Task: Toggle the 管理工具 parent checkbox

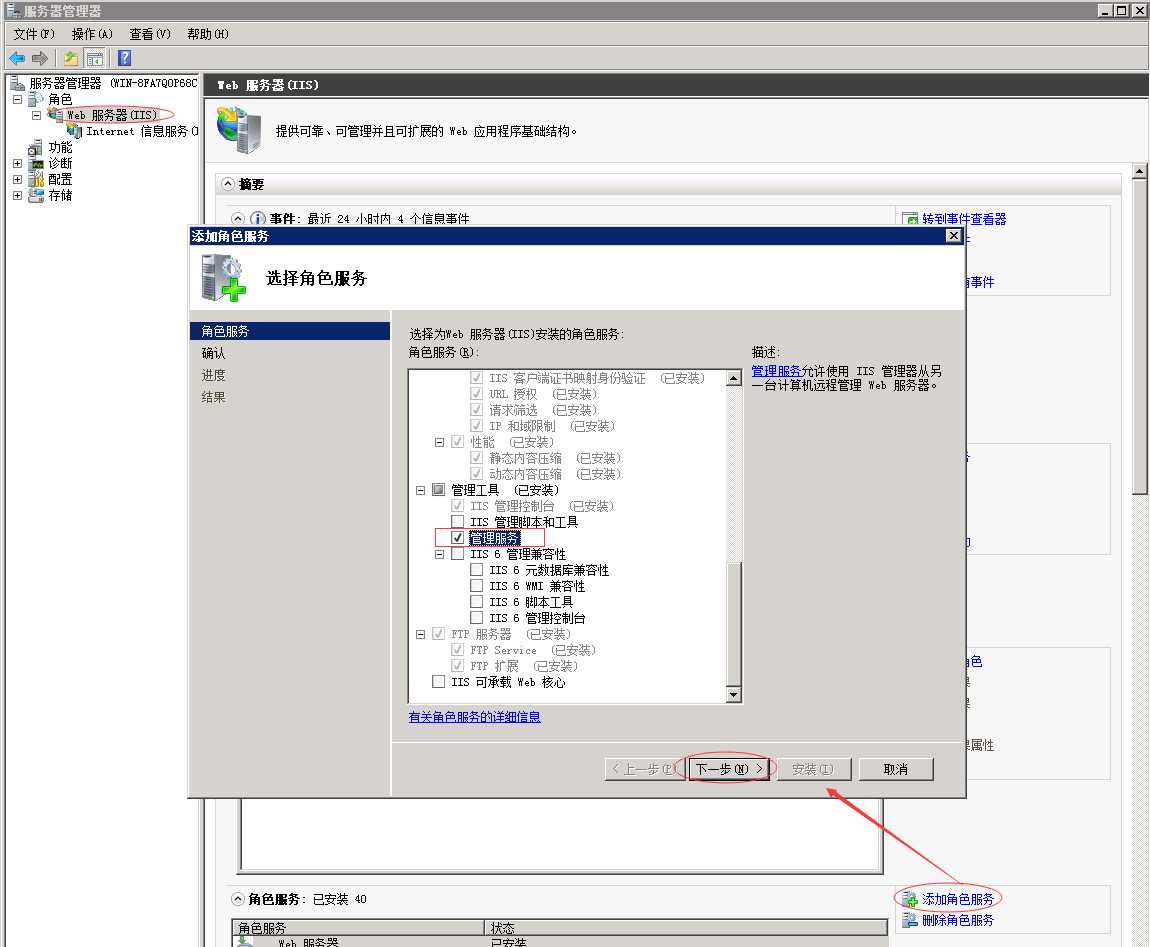Action: pyautogui.click(x=439, y=489)
